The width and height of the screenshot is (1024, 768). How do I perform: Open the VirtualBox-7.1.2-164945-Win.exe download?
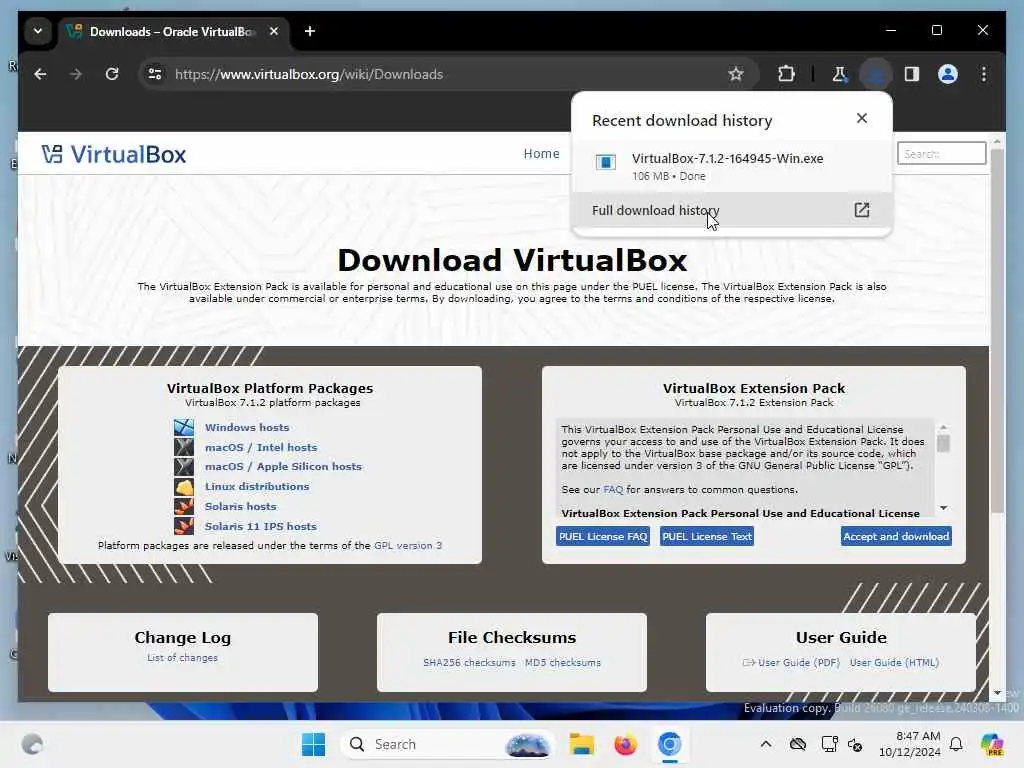(731, 166)
